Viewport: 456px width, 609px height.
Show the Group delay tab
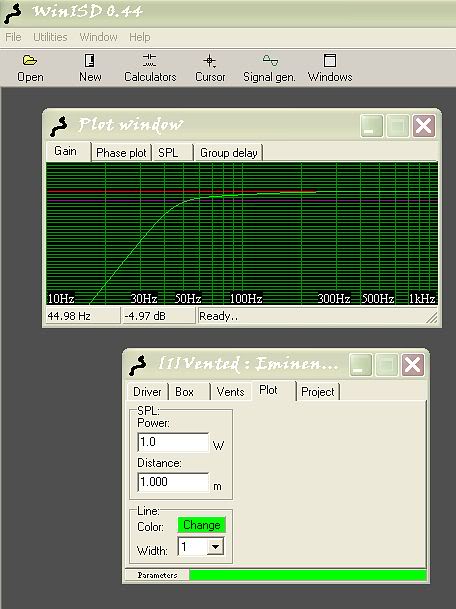pyautogui.click(x=229, y=153)
